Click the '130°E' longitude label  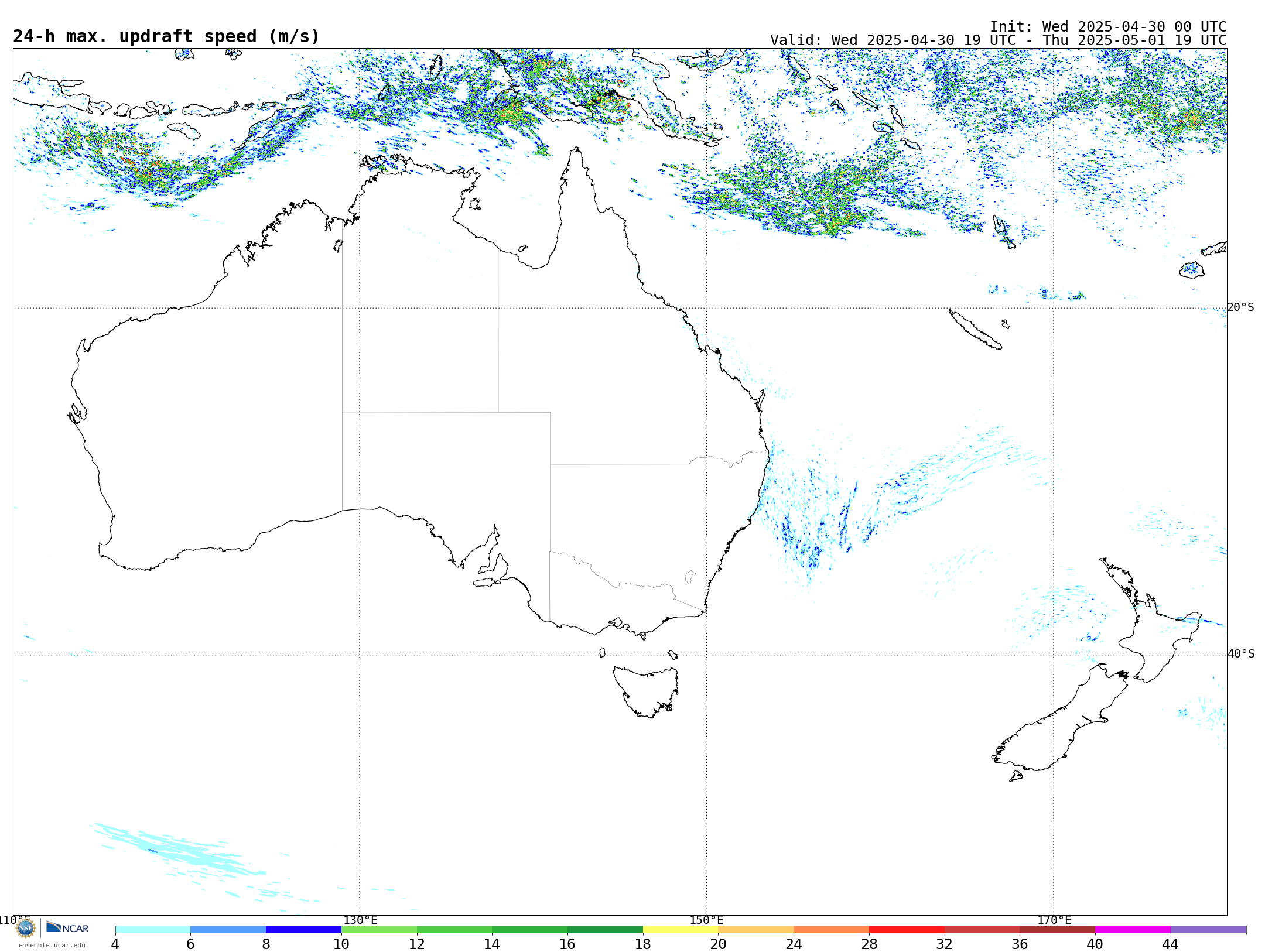360,920
